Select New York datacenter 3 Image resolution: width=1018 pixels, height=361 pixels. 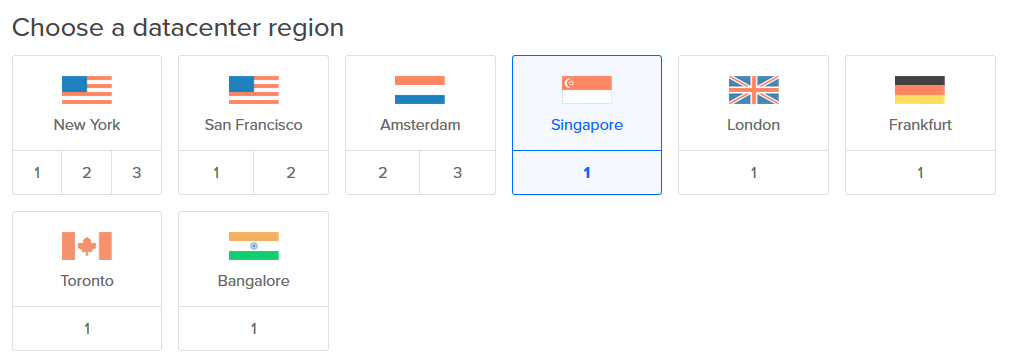click(x=136, y=173)
